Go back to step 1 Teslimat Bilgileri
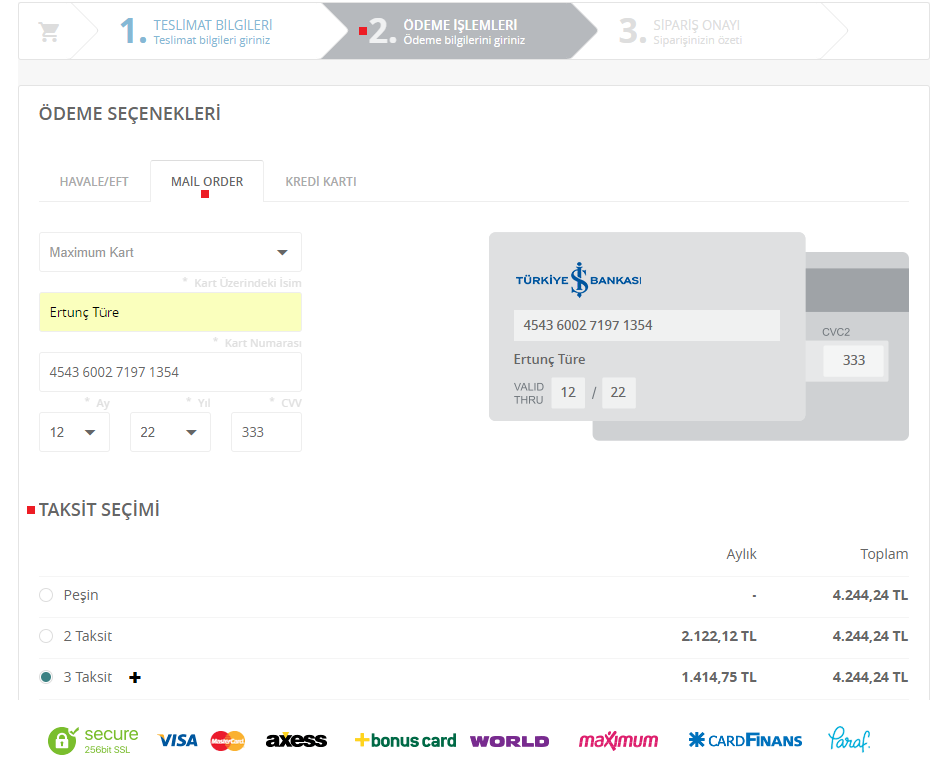Screen dimensions: 952x768 click(197, 31)
